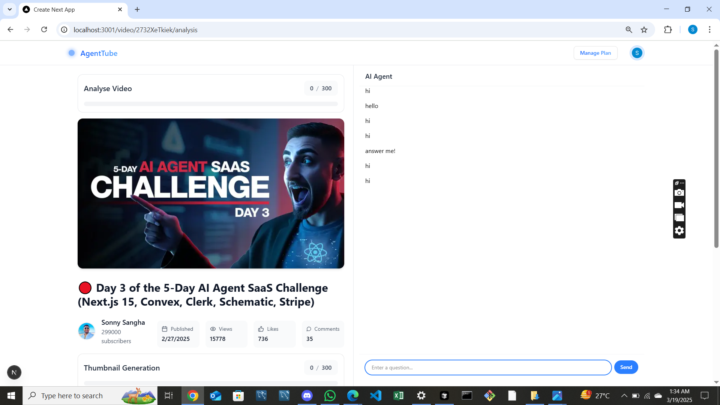
Task: Open the browser Extensions puzzle icon
Action: 668,30
